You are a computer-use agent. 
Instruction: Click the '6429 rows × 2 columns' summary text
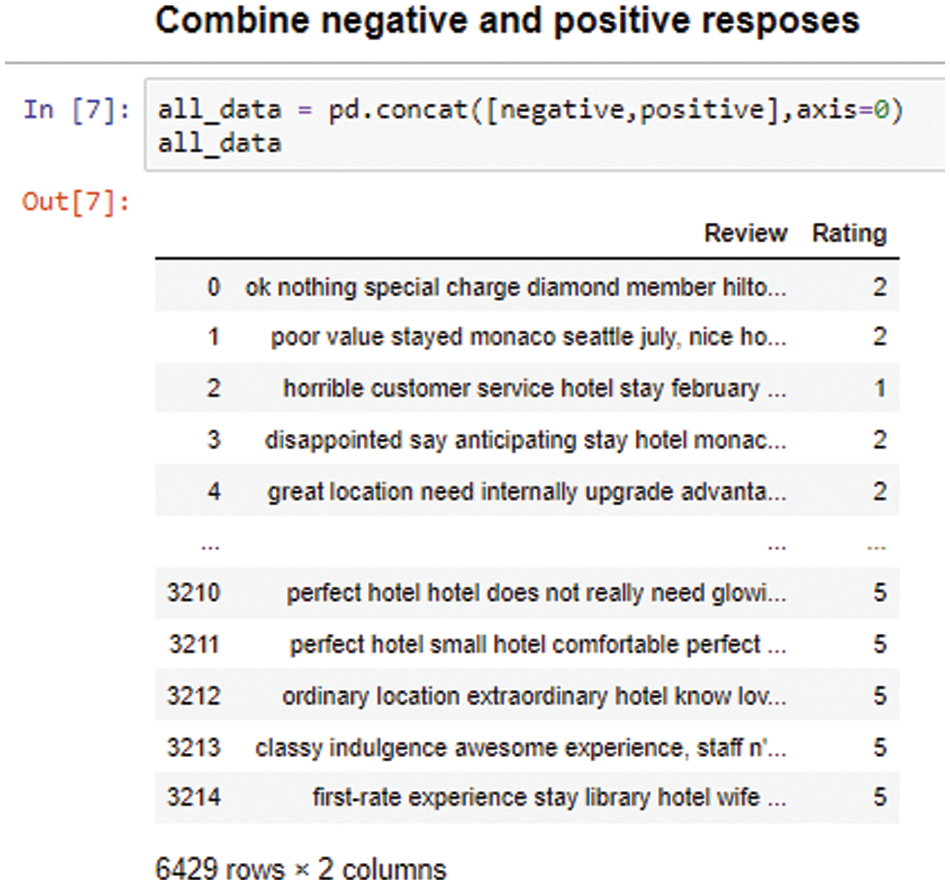(x=301, y=868)
